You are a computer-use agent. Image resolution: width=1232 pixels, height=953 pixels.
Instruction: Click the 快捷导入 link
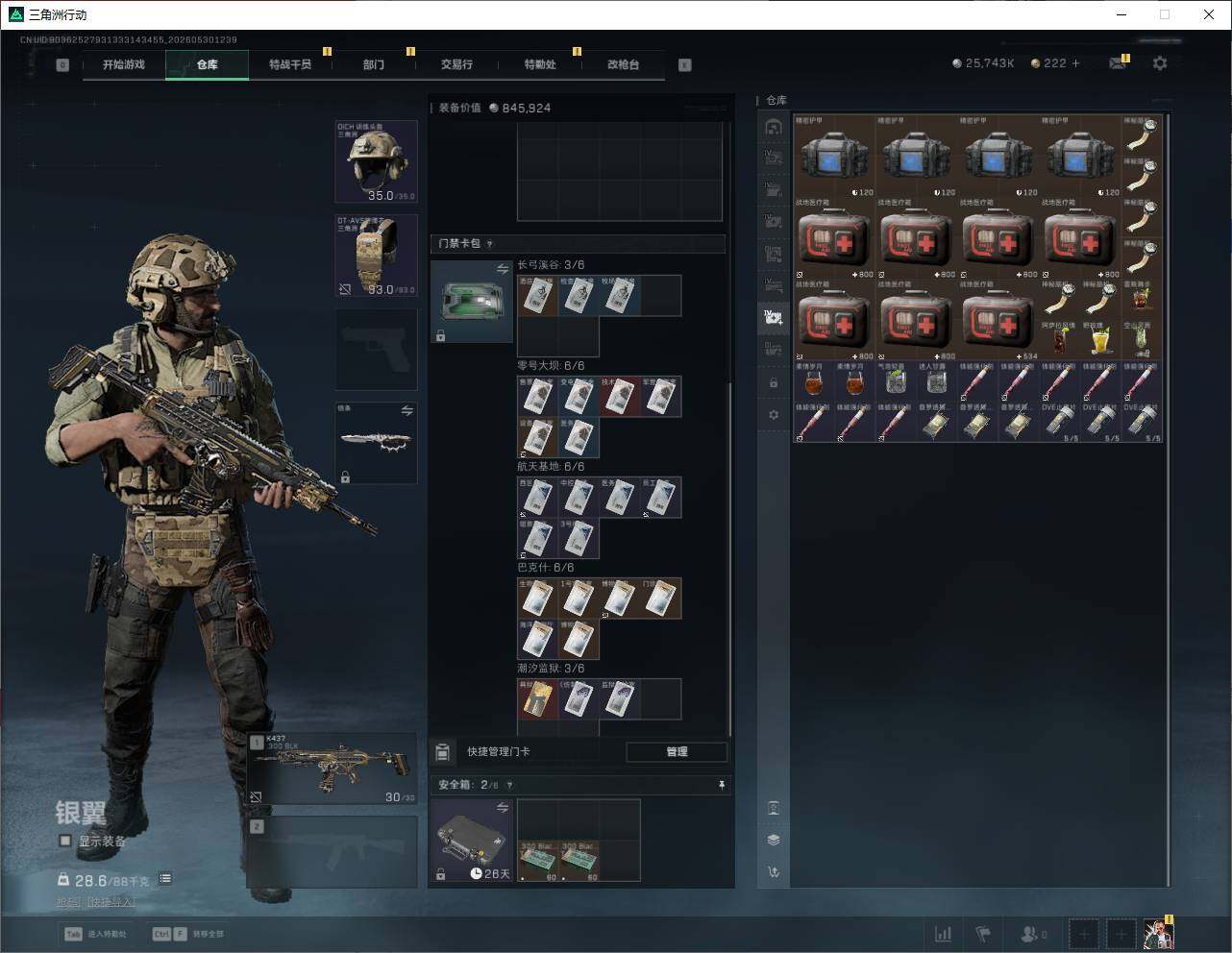tap(111, 901)
